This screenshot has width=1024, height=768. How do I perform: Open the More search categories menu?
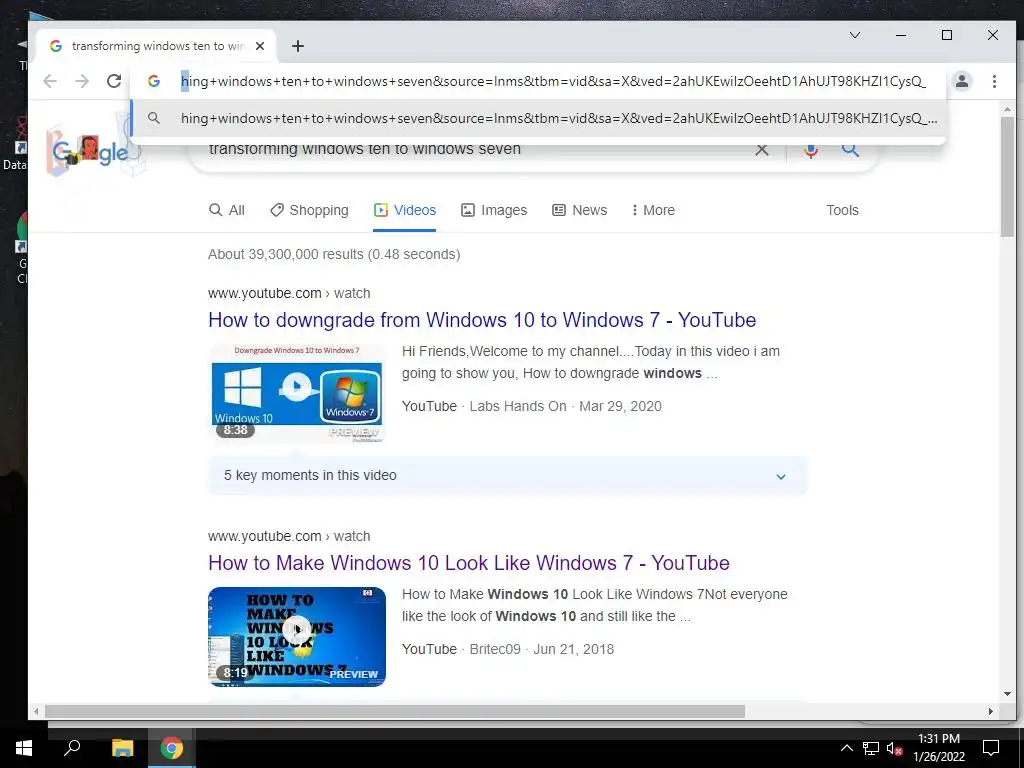tap(653, 210)
